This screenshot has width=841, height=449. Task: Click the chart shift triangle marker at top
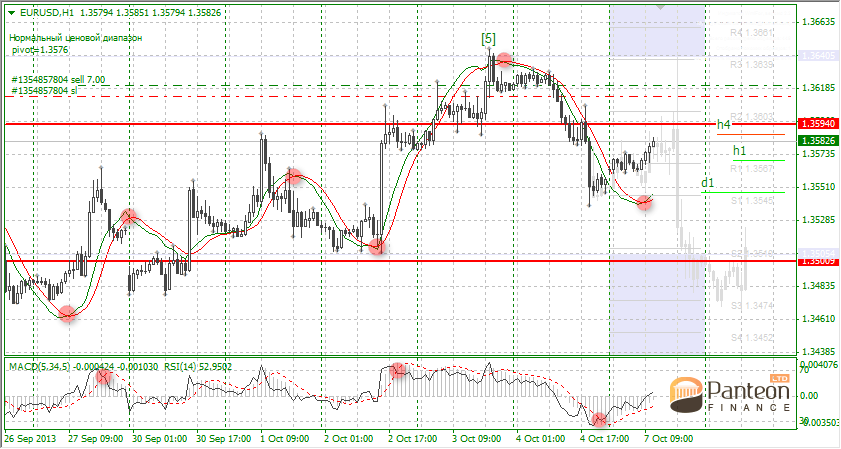click(658, 6)
